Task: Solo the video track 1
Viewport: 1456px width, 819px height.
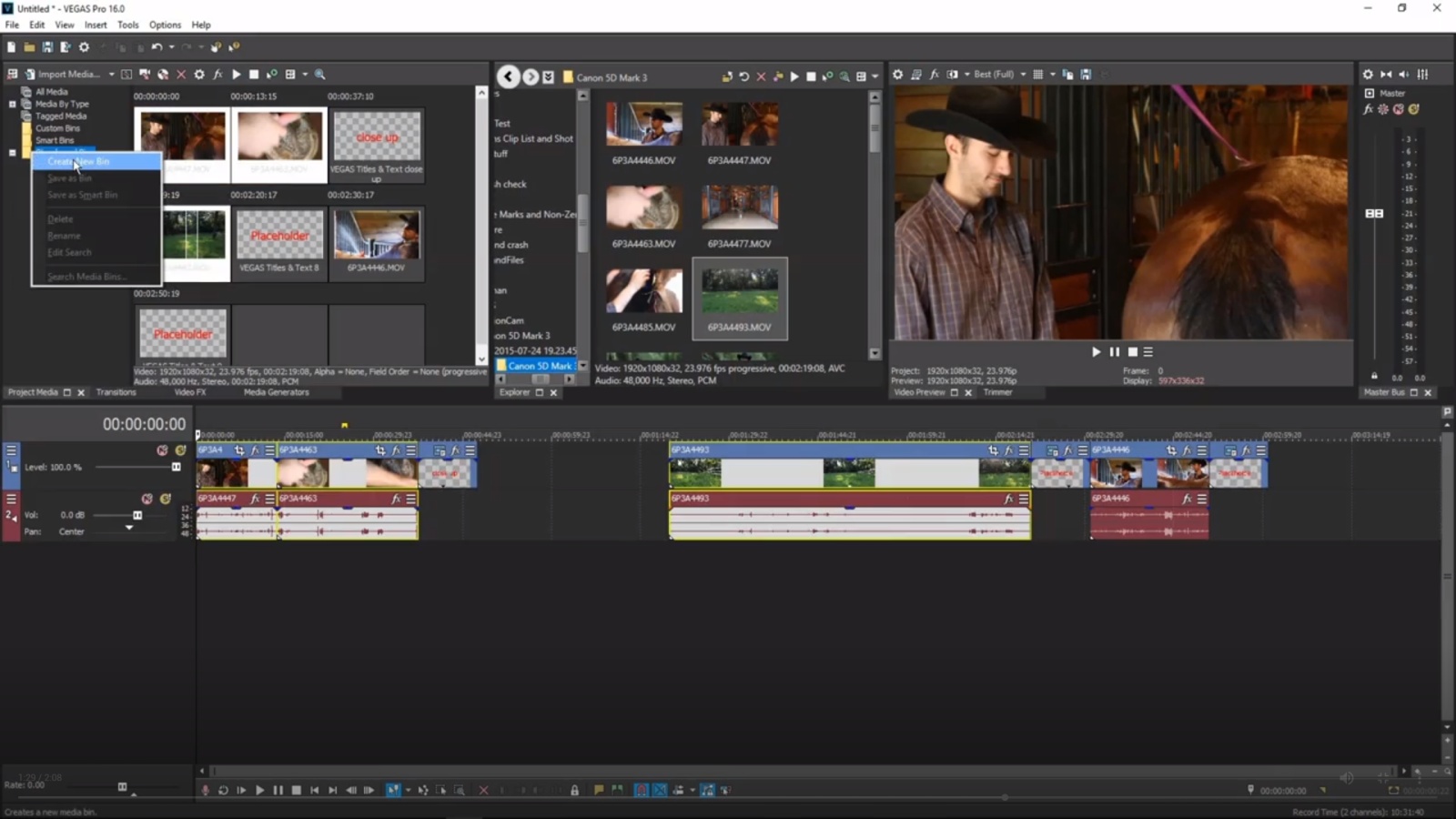Action: (x=180, y=450)
